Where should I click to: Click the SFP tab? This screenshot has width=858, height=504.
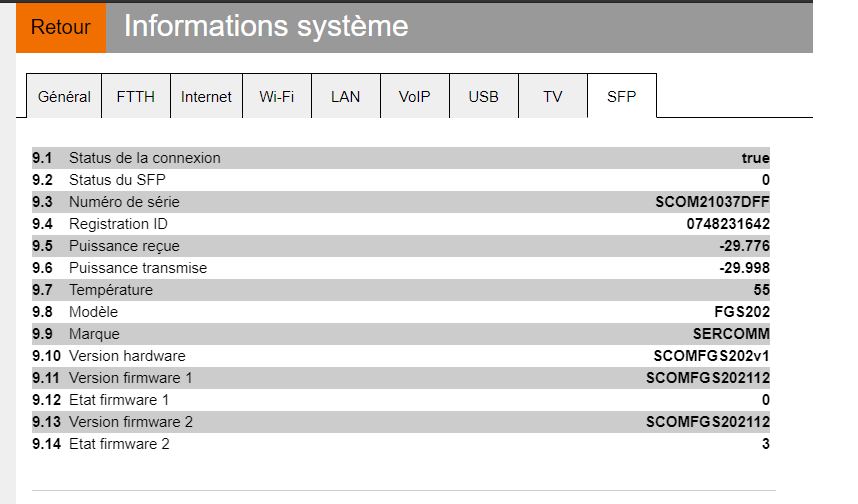(x=621, y=97)
